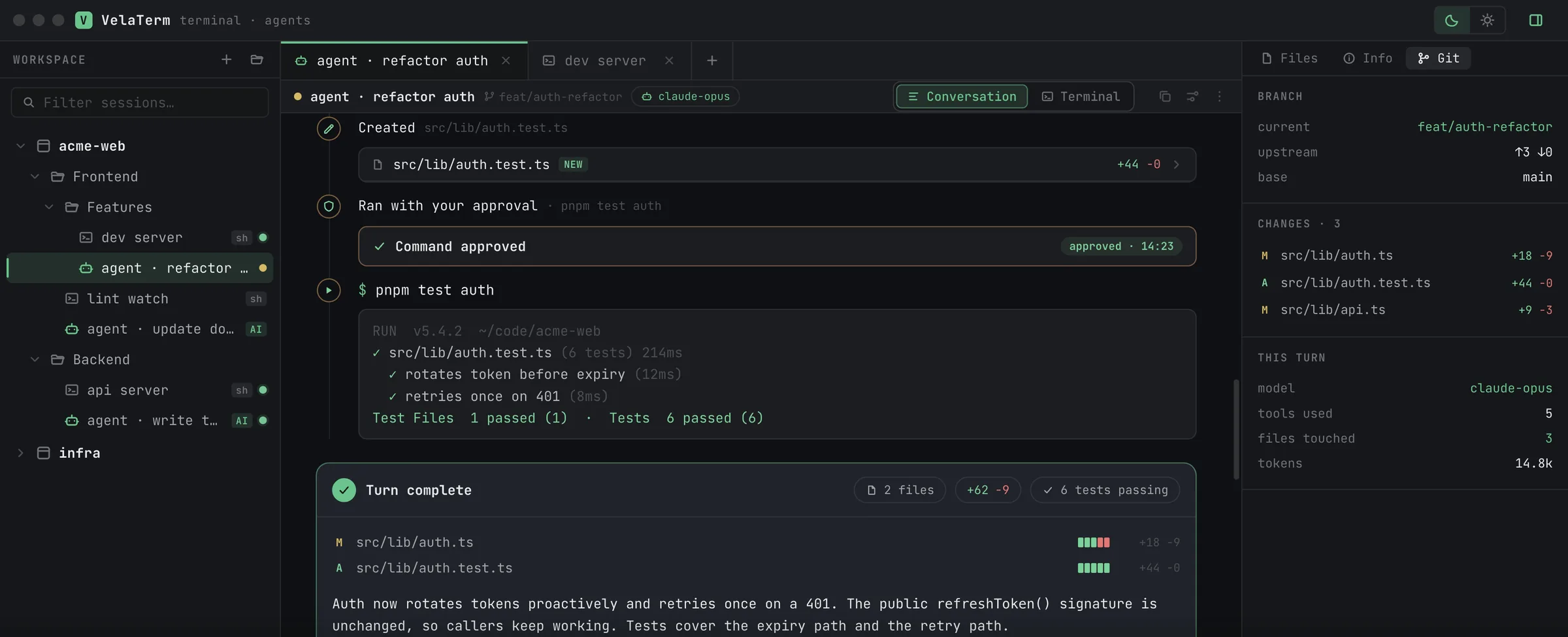Click the Command approved card
Screen dimensions: 1568x637
[777, 246]
